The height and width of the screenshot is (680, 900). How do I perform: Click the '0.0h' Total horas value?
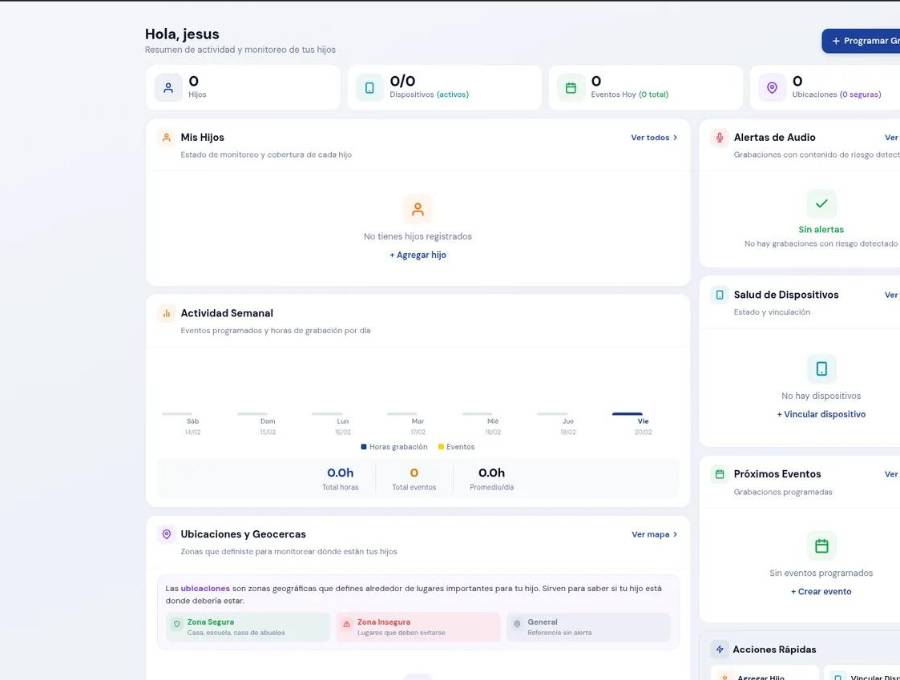[x=340, y=473]
